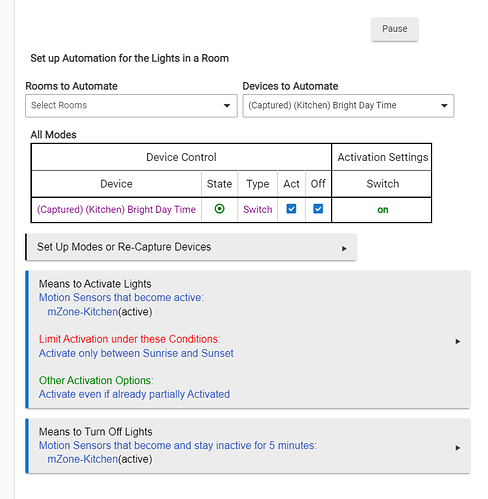488x499 pixels.
Task: Expand the Means to Activate Lights section
Action: pos(248,339)
